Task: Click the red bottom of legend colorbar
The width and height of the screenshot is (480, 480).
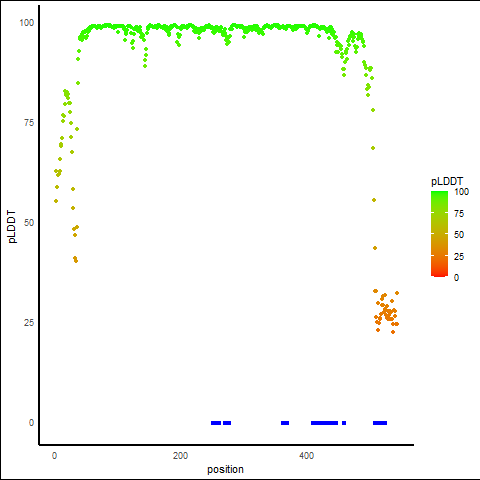Action: tap(439, 274)
